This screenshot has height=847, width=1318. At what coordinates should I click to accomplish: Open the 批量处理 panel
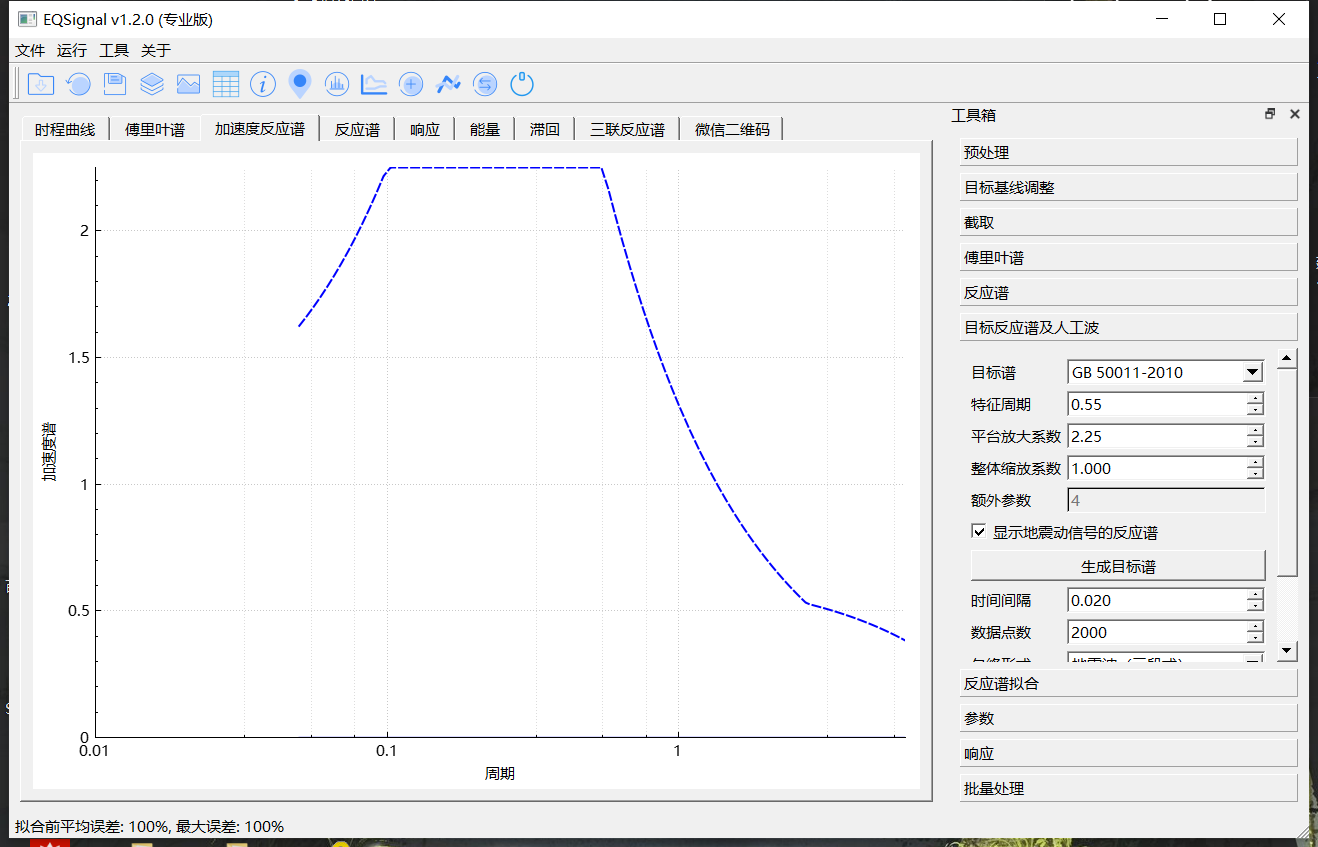[x=1128, y=788]
